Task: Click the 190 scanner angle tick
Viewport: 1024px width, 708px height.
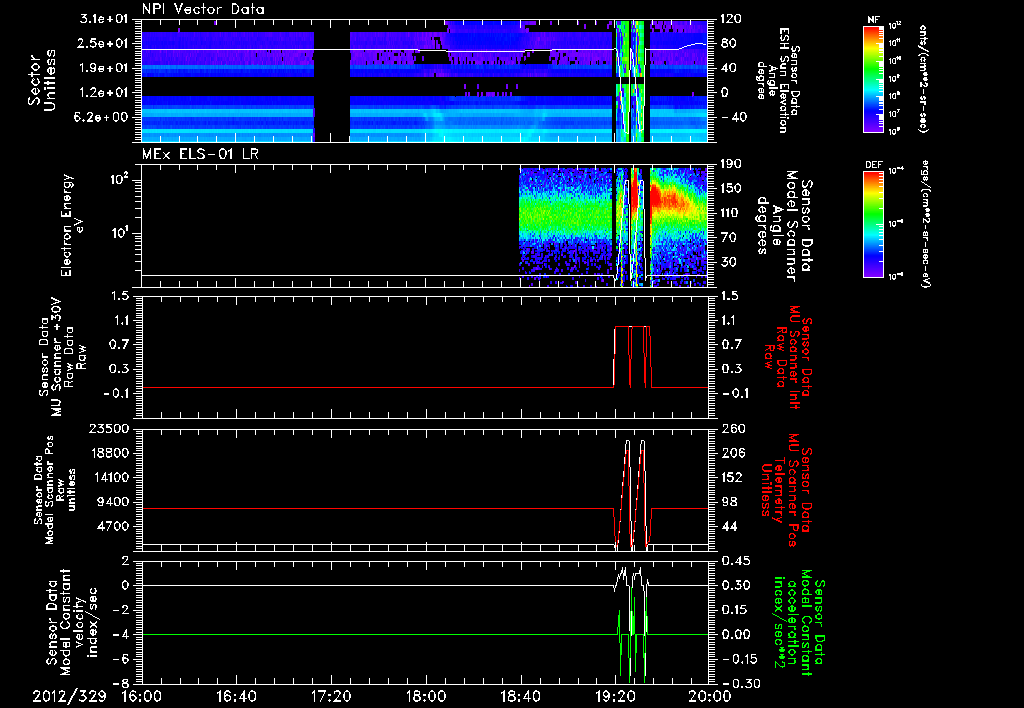Action: point(731,164)
